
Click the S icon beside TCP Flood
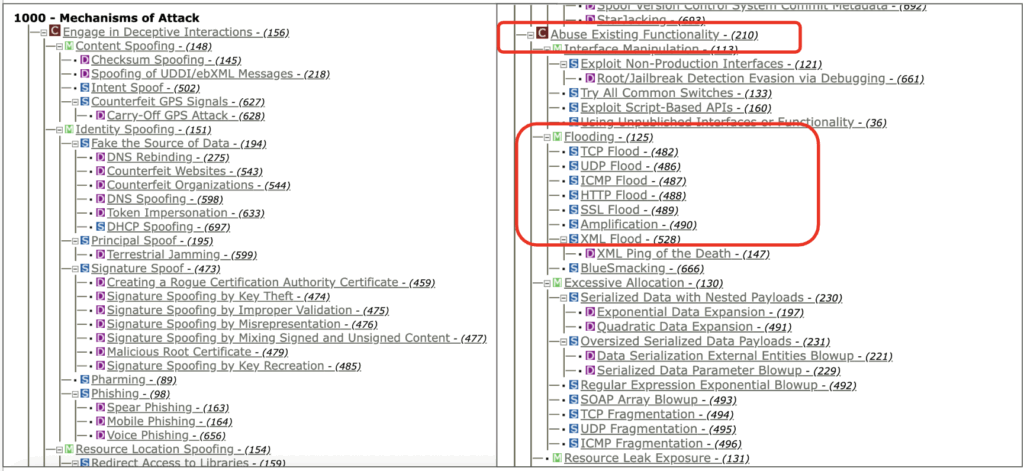(x=573, y=152)
